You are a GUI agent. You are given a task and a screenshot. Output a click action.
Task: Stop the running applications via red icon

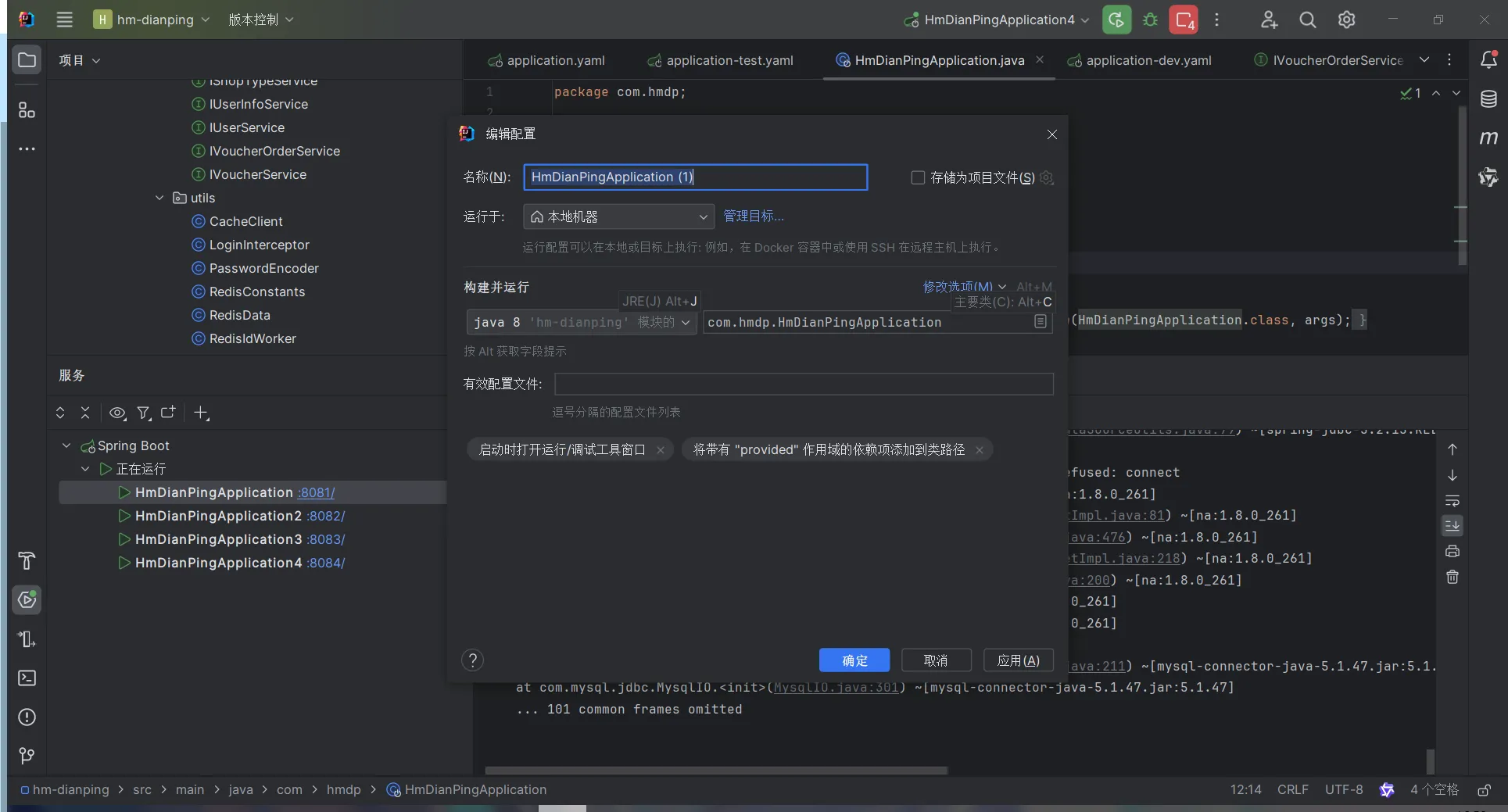click(x=1184, y=20)
